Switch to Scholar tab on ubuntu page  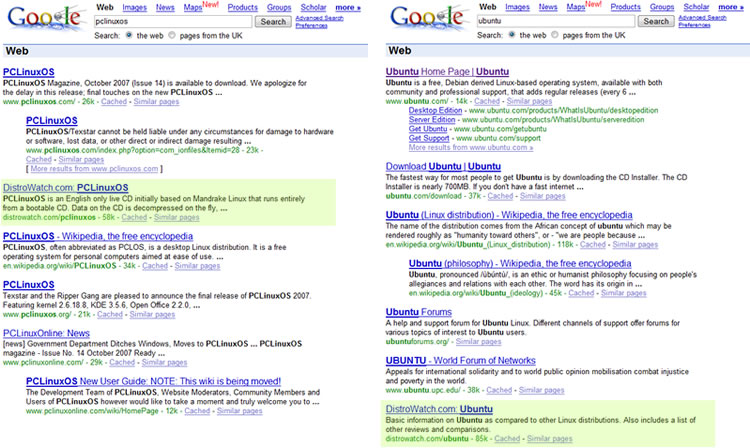coord(692,7)
